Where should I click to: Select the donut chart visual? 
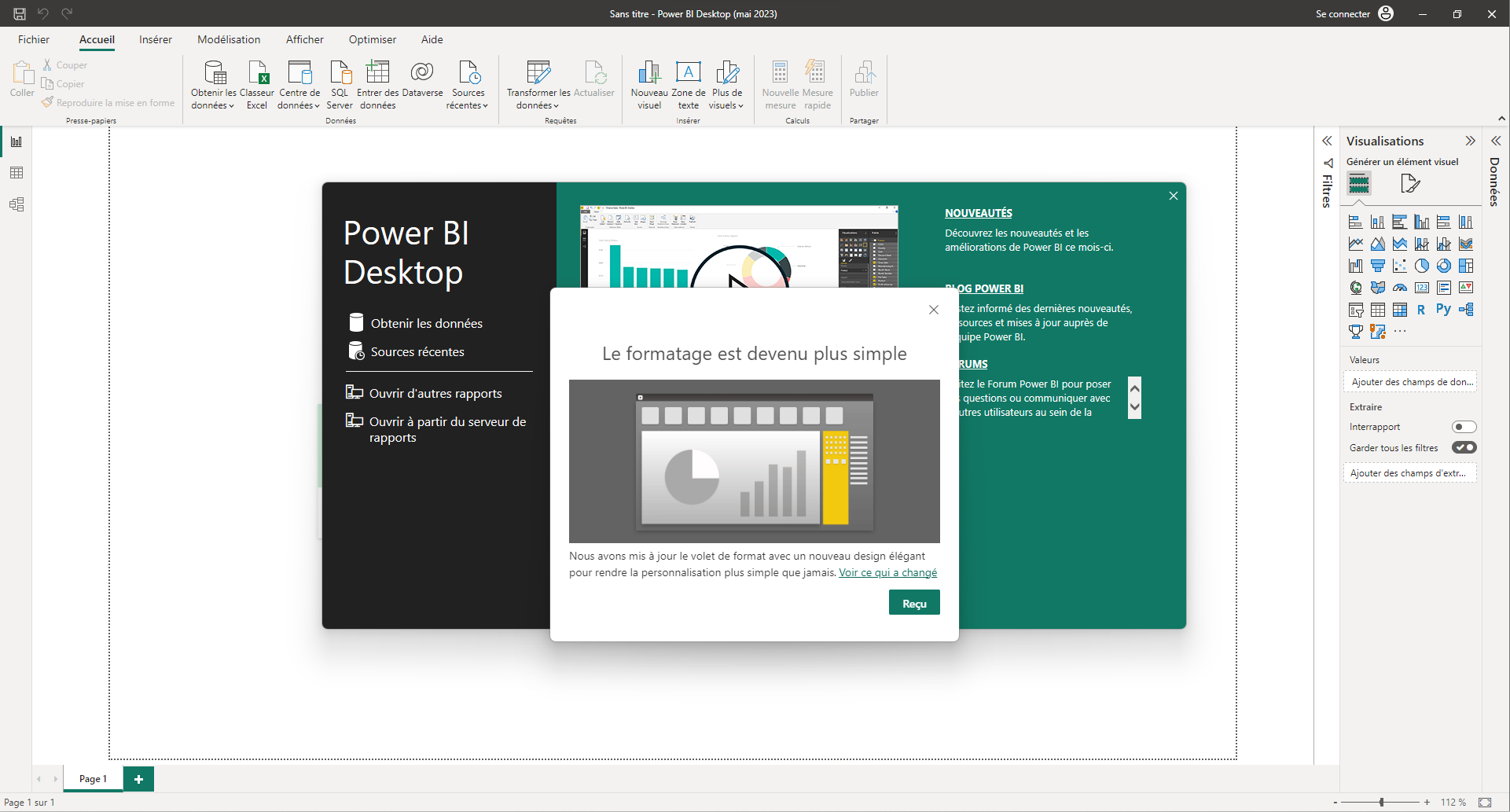click(x=1443, y=266)
